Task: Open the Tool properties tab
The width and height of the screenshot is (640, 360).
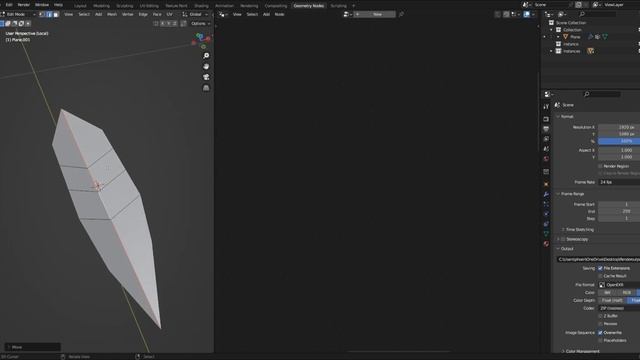Action: 546,107
